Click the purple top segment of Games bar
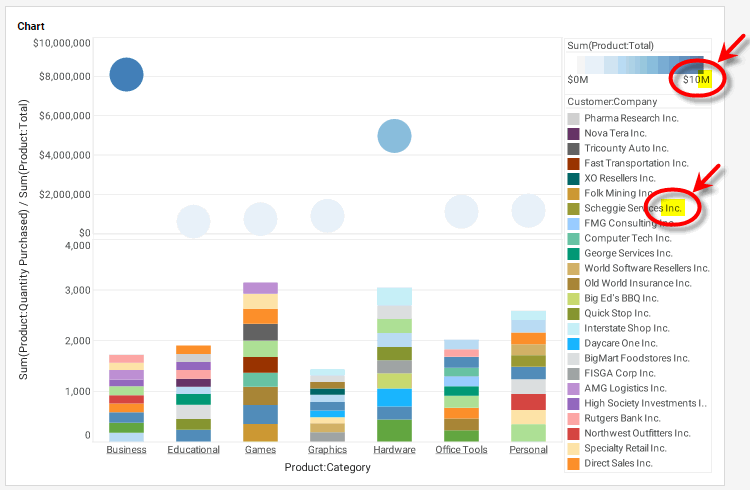Image resolution: width=750 pixels, height=490 pixels. tap(260, 288)
